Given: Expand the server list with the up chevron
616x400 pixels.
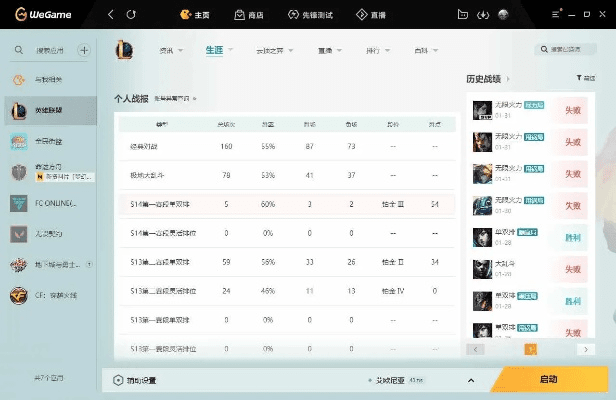Looking at the screenshot, I should (x=471, y=380).
